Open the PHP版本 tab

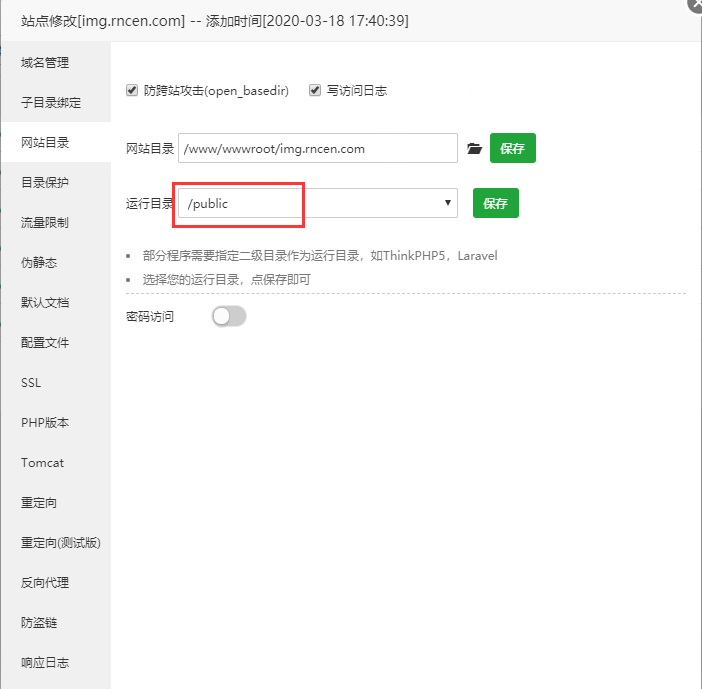[x=56, y=422]
